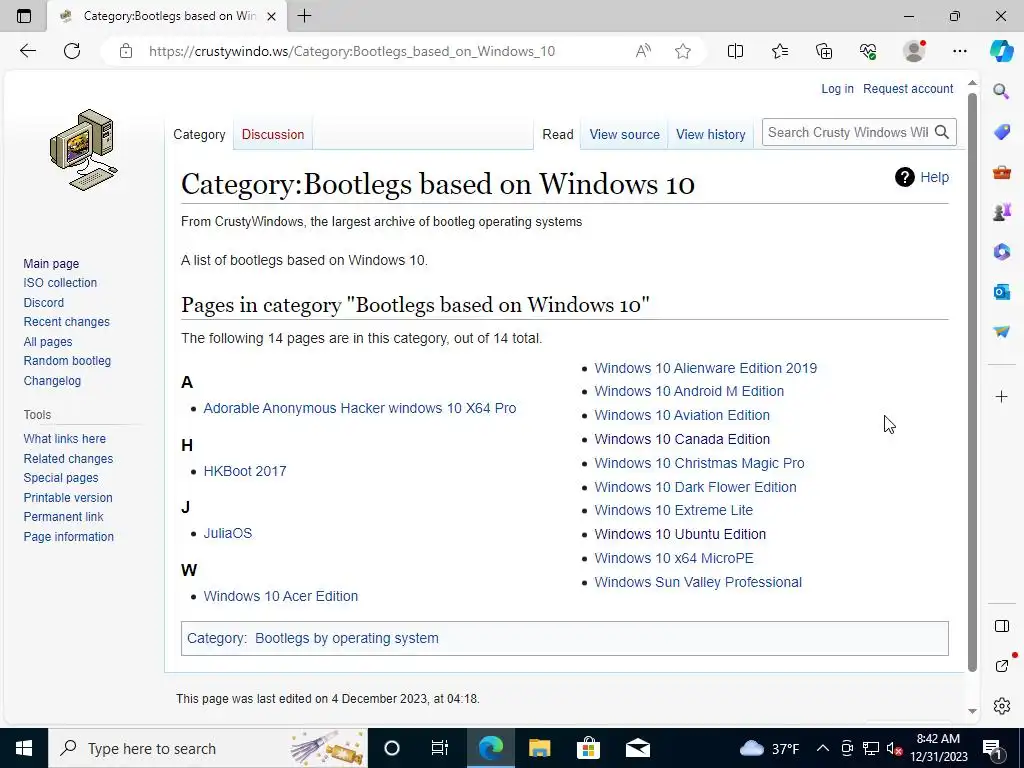Reload the page with the refresh icon

72,51
